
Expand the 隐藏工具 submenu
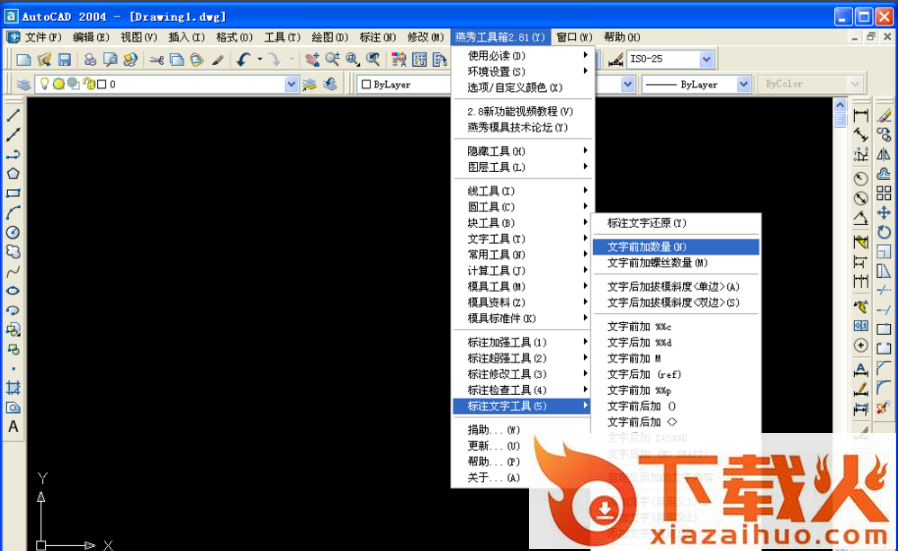[x=523, y=151]
